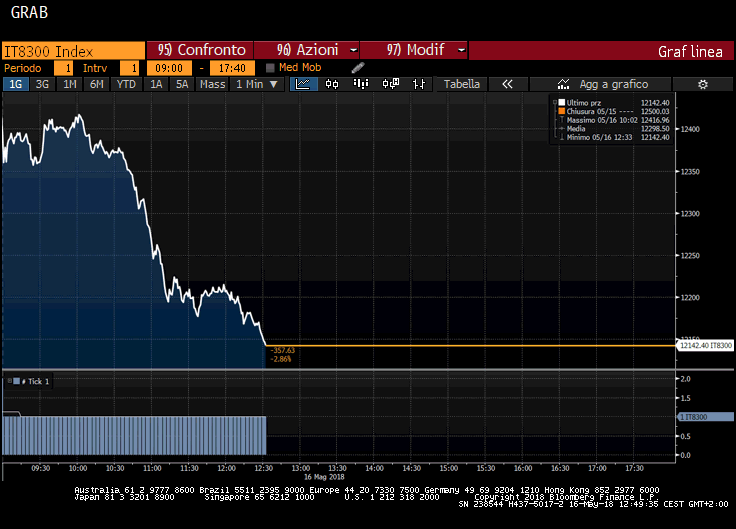Click the pencil edit icon beside Med Mob
This screenshot has width=736, height=529.
[358, 68]
